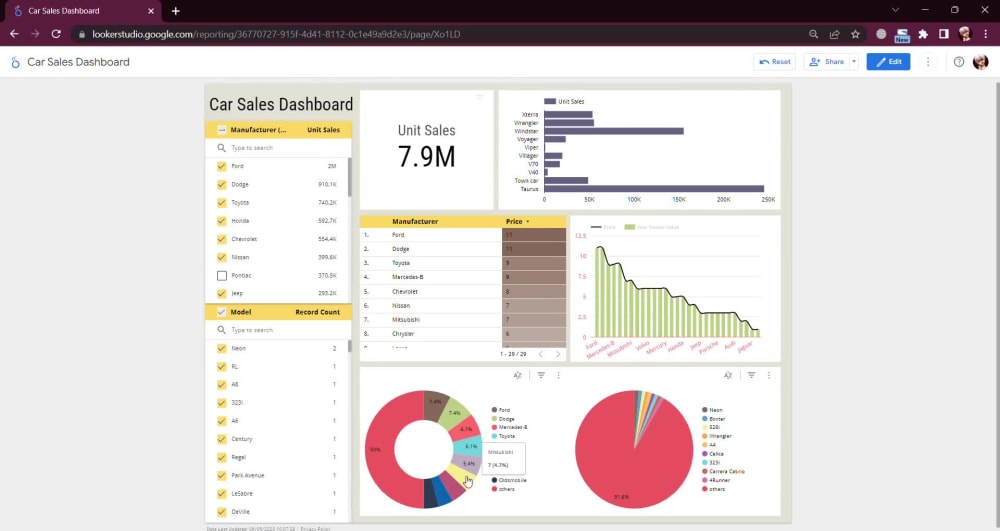The height and width of the screenshot is (531, 1000).
Task: Click the Reset button
Action: pos(774,62)
